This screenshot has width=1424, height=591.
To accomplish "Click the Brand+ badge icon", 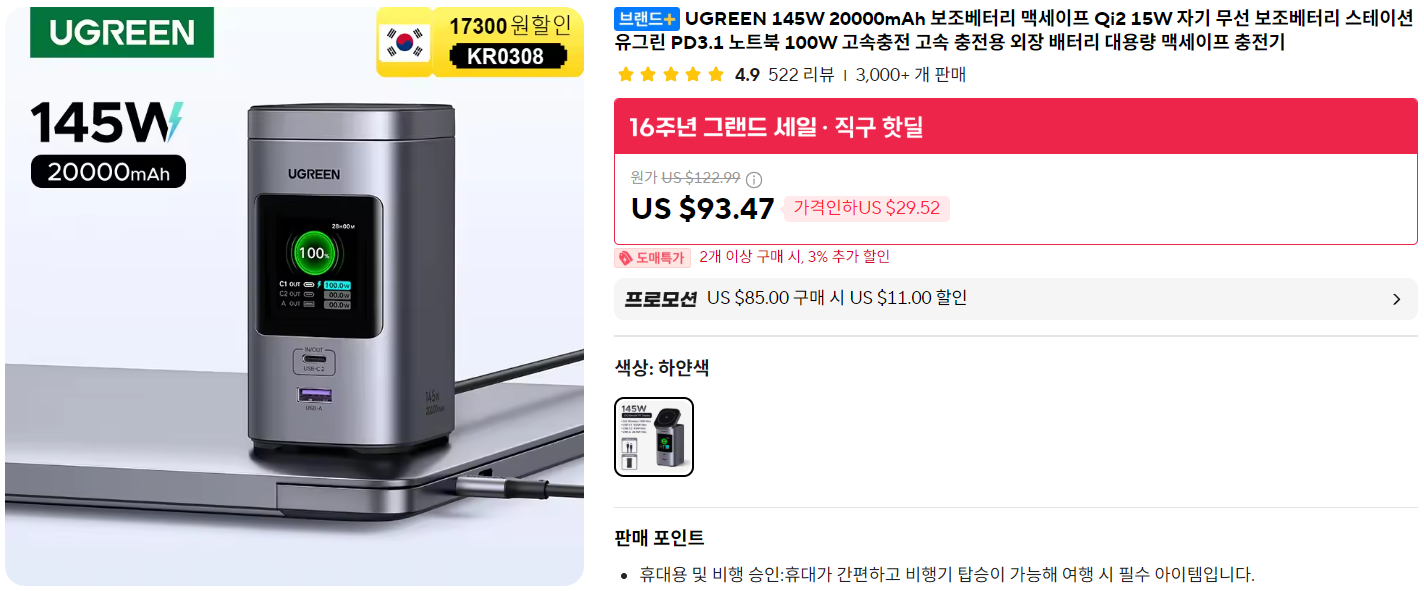I will click(x=647, y=19).
